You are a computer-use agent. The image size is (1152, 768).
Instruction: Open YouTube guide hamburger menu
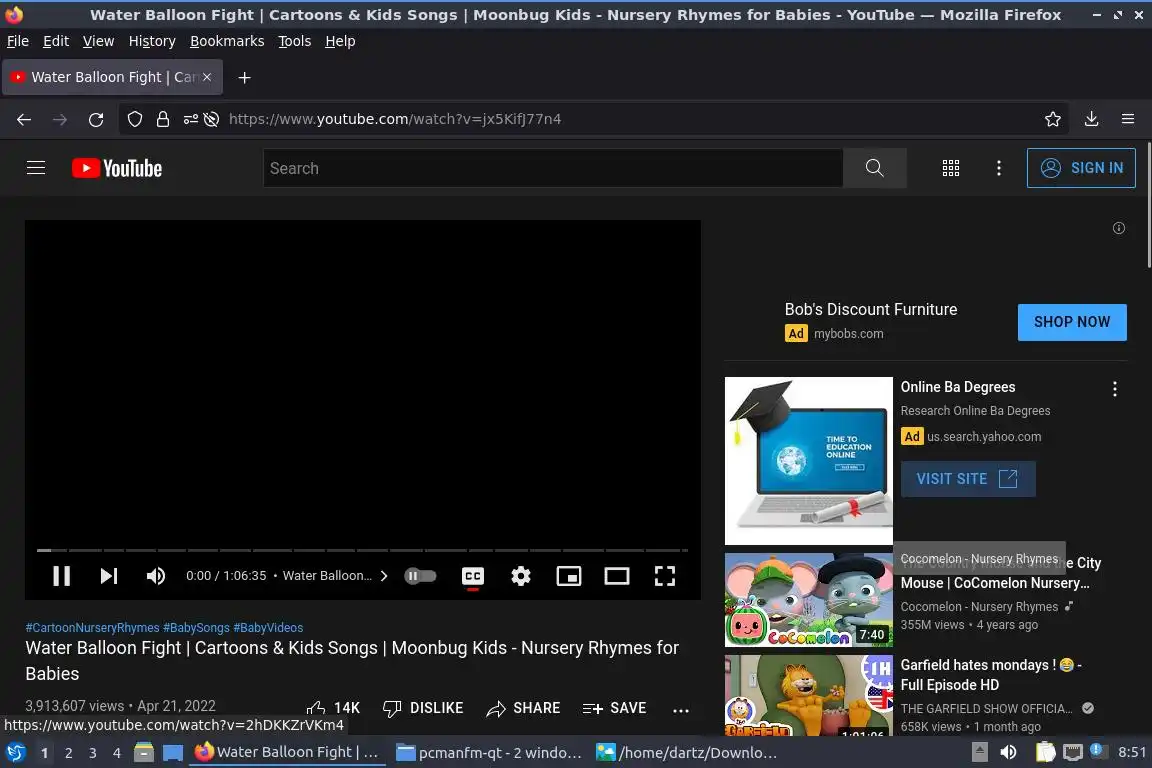click(36, 168)
